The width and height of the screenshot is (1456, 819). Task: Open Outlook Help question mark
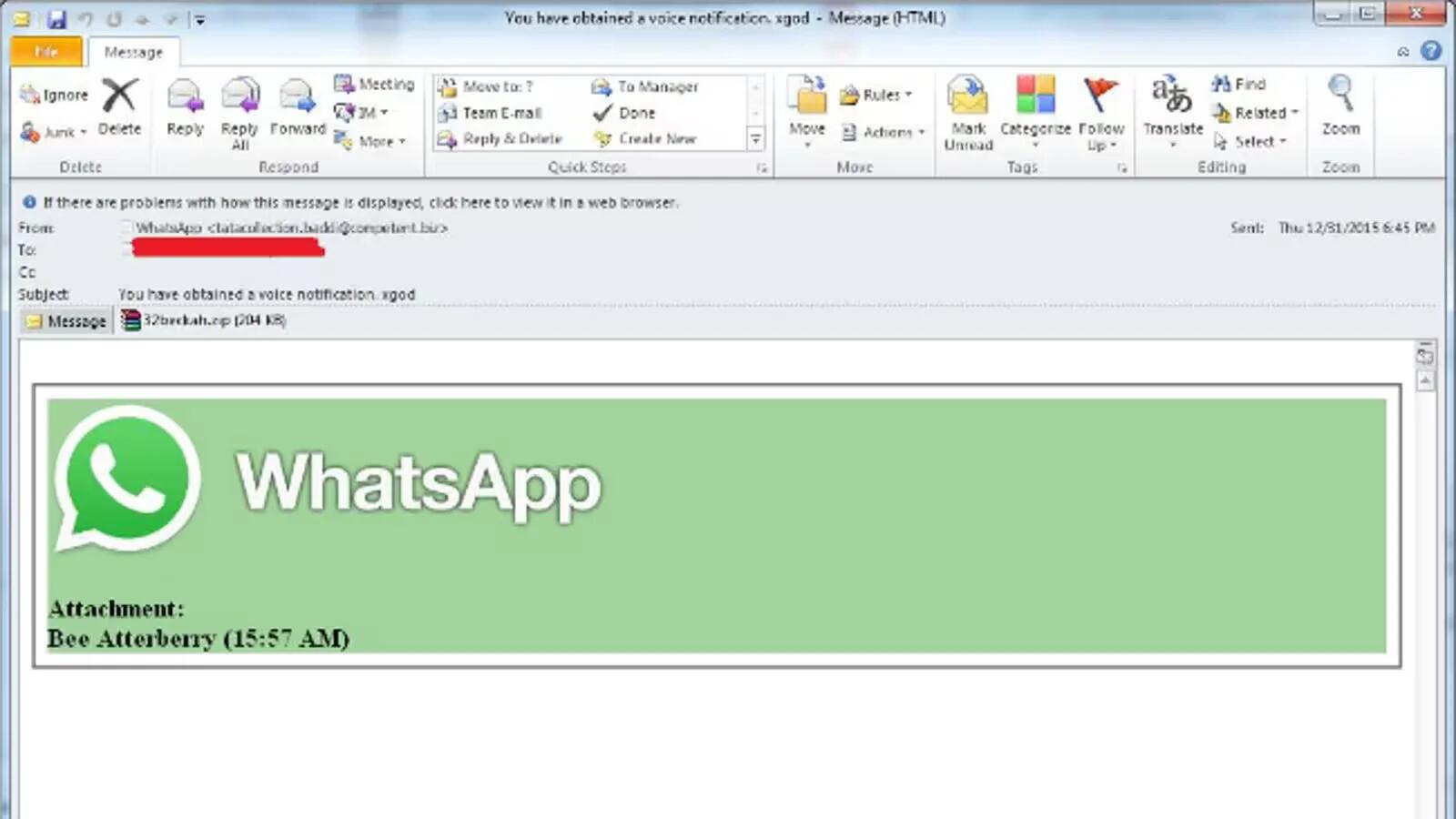[x=1431, y=51]
